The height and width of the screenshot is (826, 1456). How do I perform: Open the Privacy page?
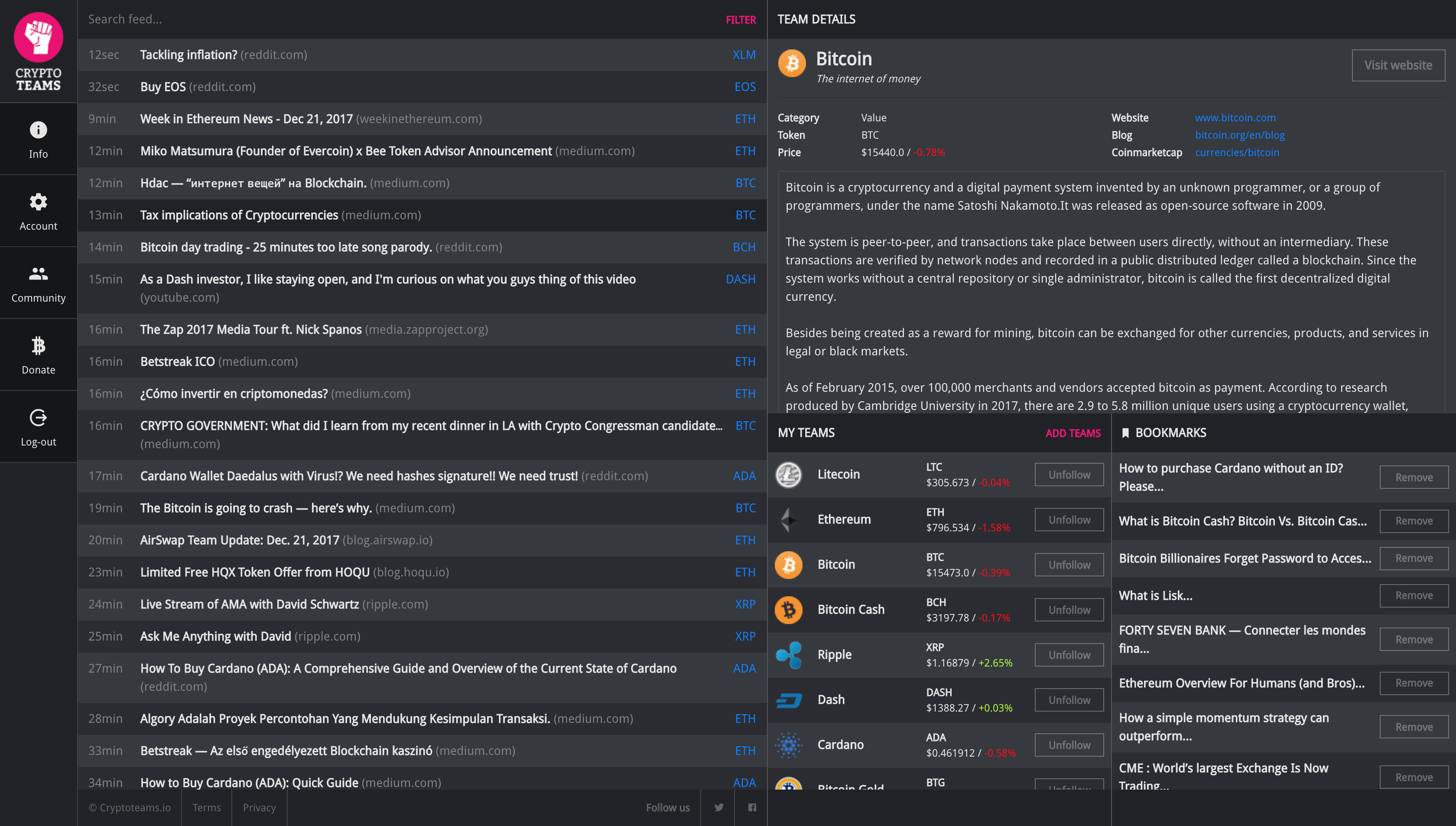[259, 806]
